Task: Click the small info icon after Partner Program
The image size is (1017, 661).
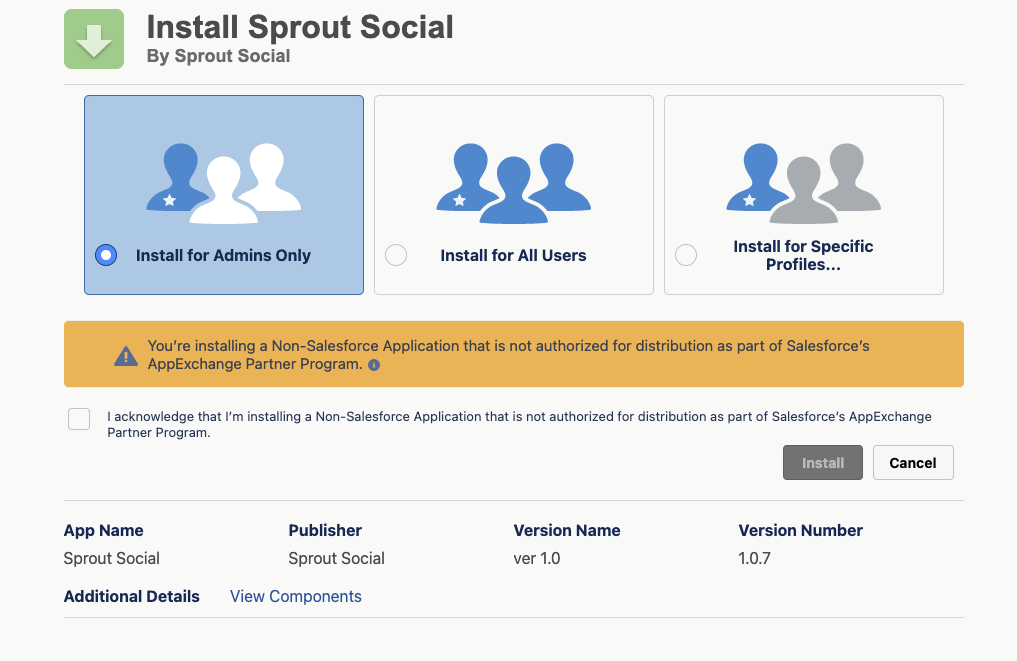Action: pos(374,366)
